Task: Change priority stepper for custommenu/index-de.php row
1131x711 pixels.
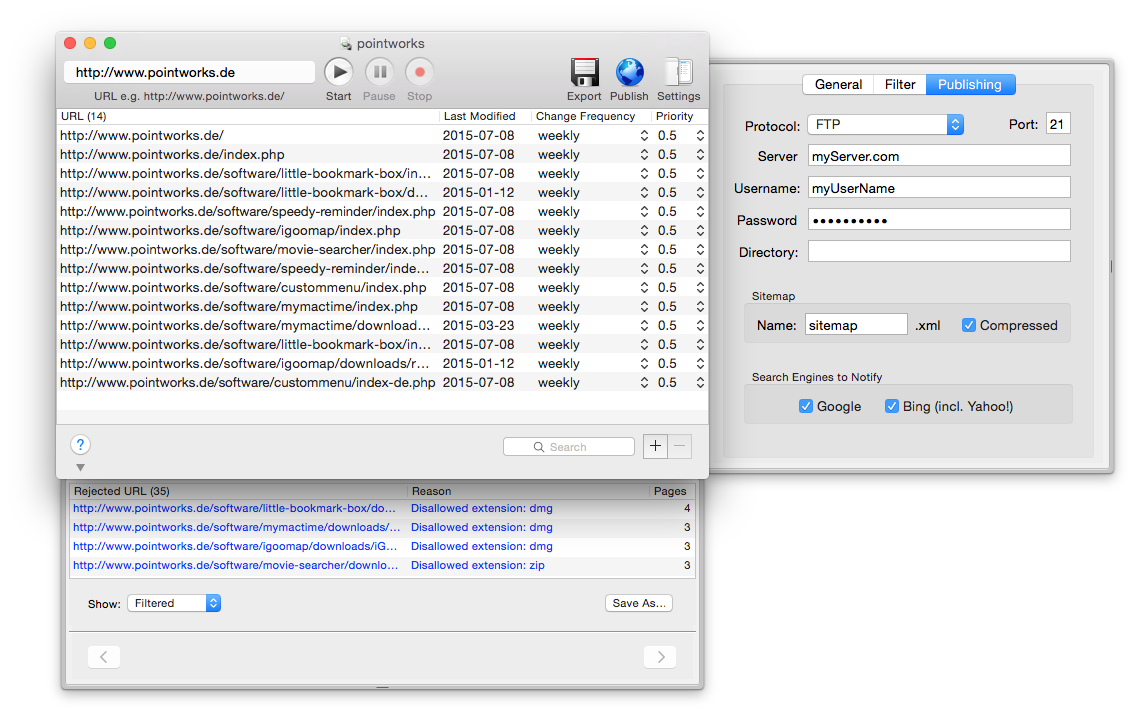Action: tap(700, 383)
